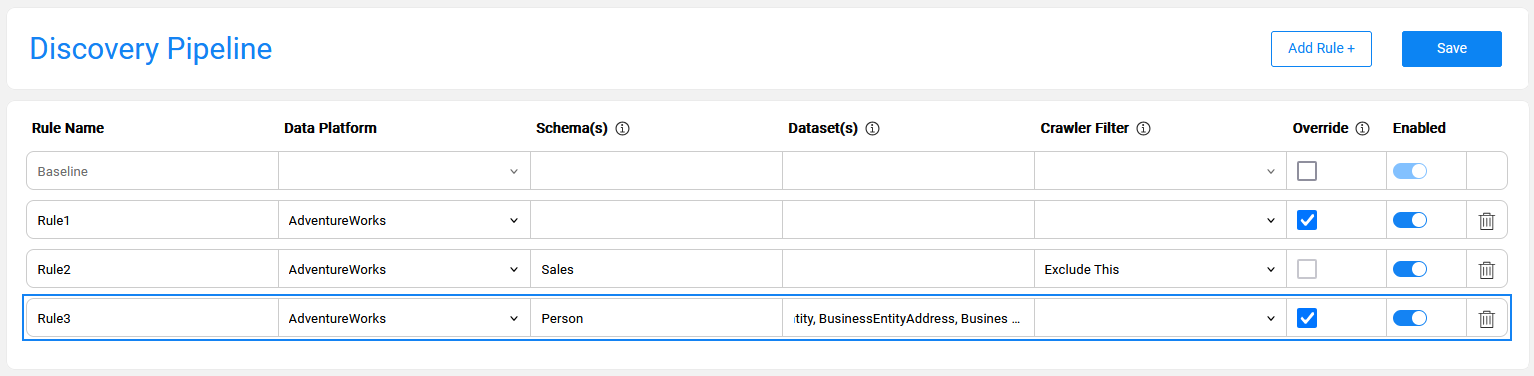Delete Rule2 using its trash icon
The height and width of the screenshot is (376, 1534).
(x=1486, y=270)
